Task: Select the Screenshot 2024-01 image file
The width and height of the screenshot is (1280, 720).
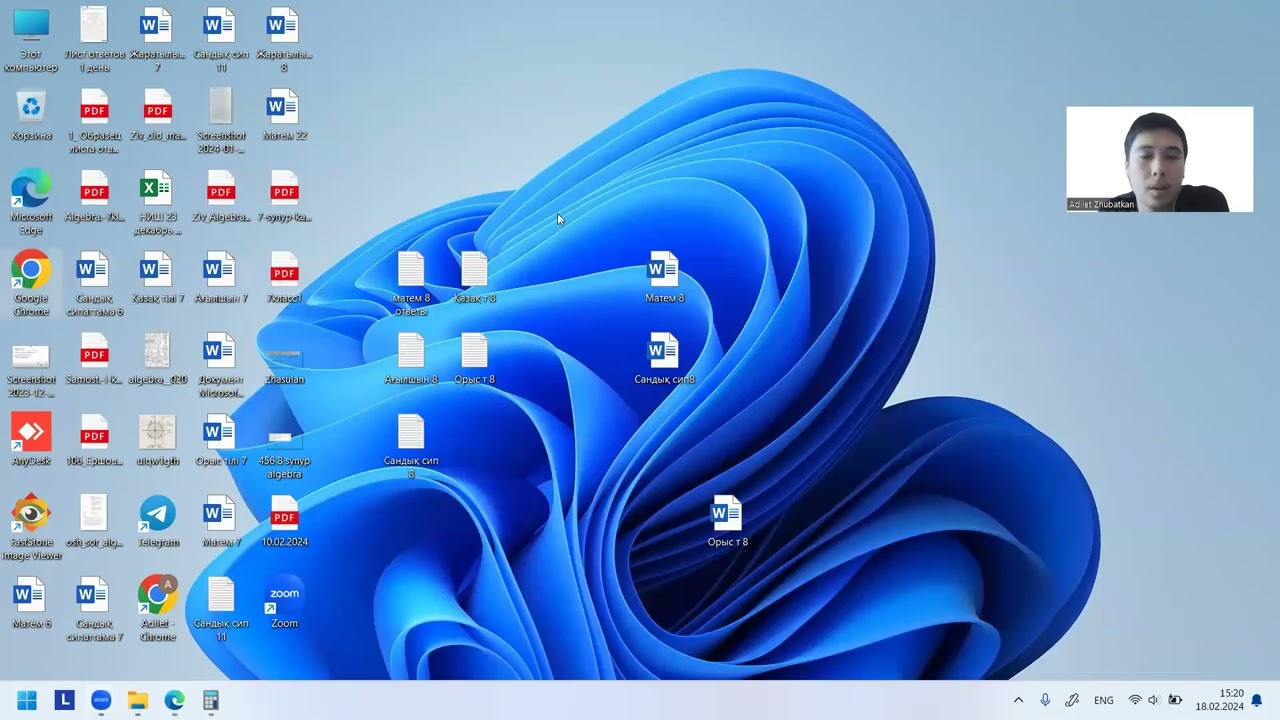Action: point(221,121)
